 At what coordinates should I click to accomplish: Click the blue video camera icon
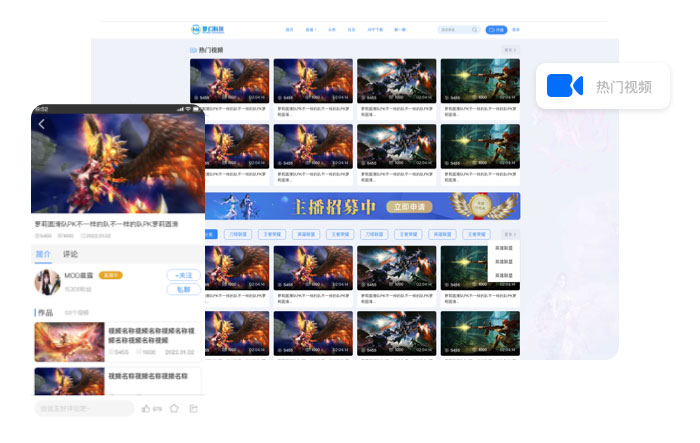click(x=565, y=87)
